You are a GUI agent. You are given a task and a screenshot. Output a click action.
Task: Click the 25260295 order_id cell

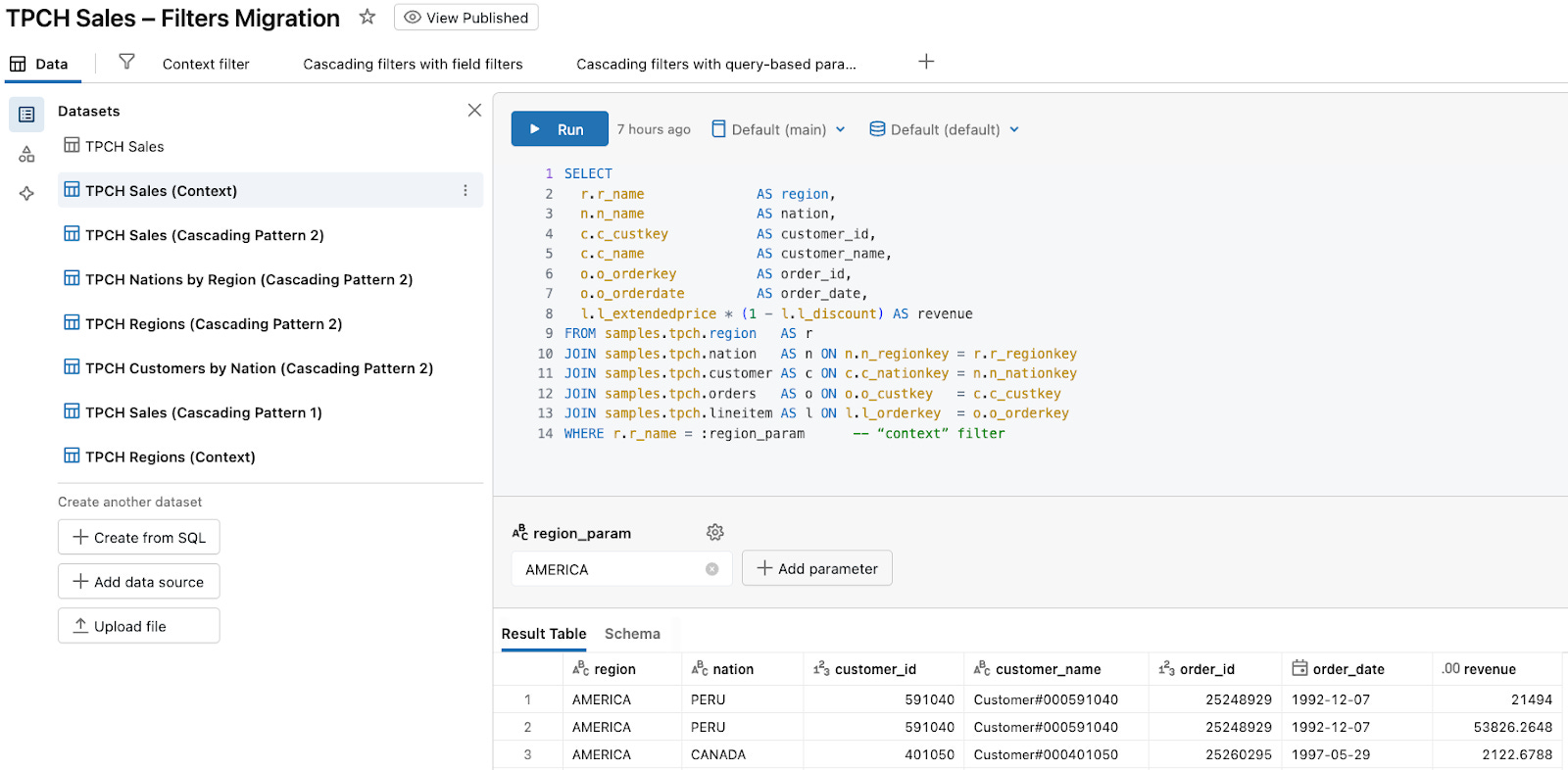(1215, 754)
